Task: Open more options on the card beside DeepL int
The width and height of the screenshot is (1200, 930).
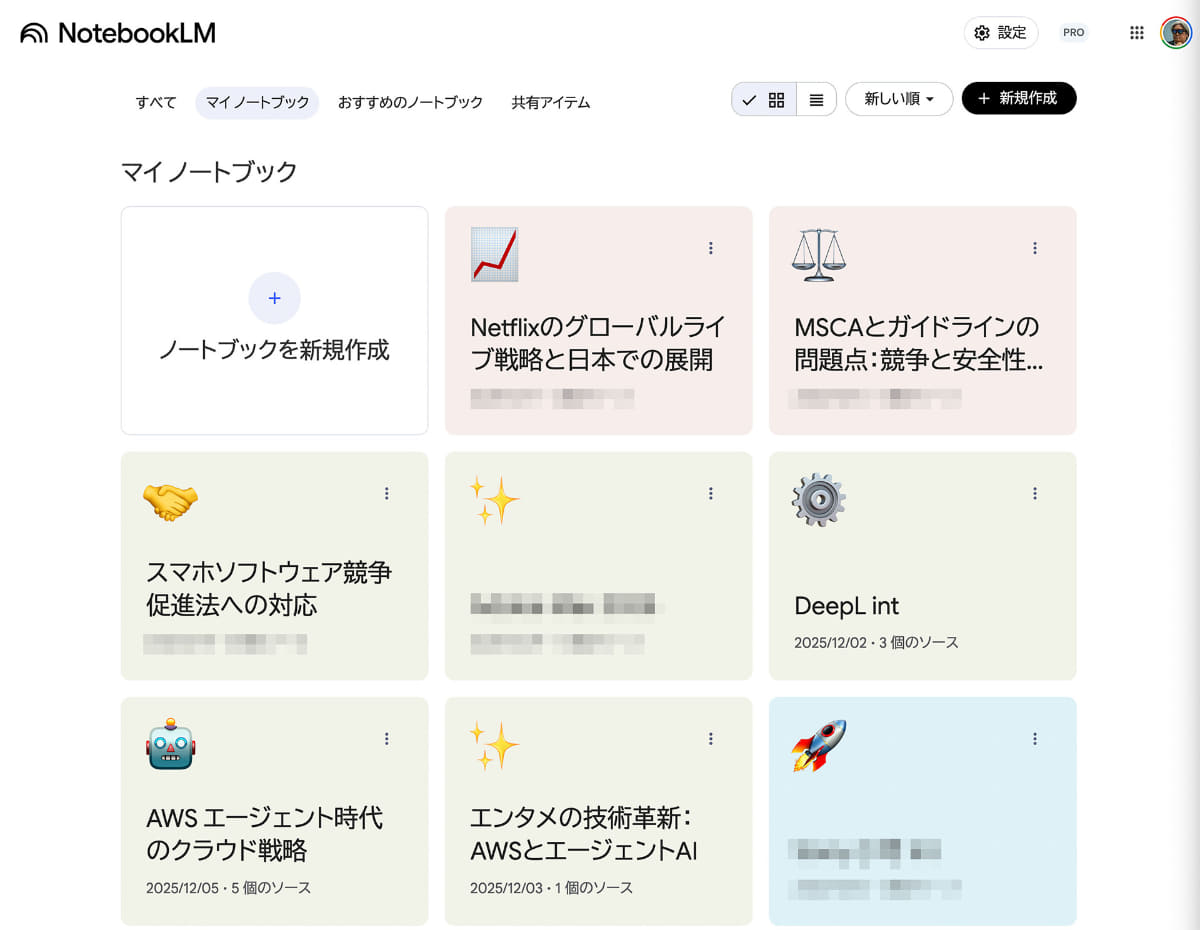Action: point(711,493)
